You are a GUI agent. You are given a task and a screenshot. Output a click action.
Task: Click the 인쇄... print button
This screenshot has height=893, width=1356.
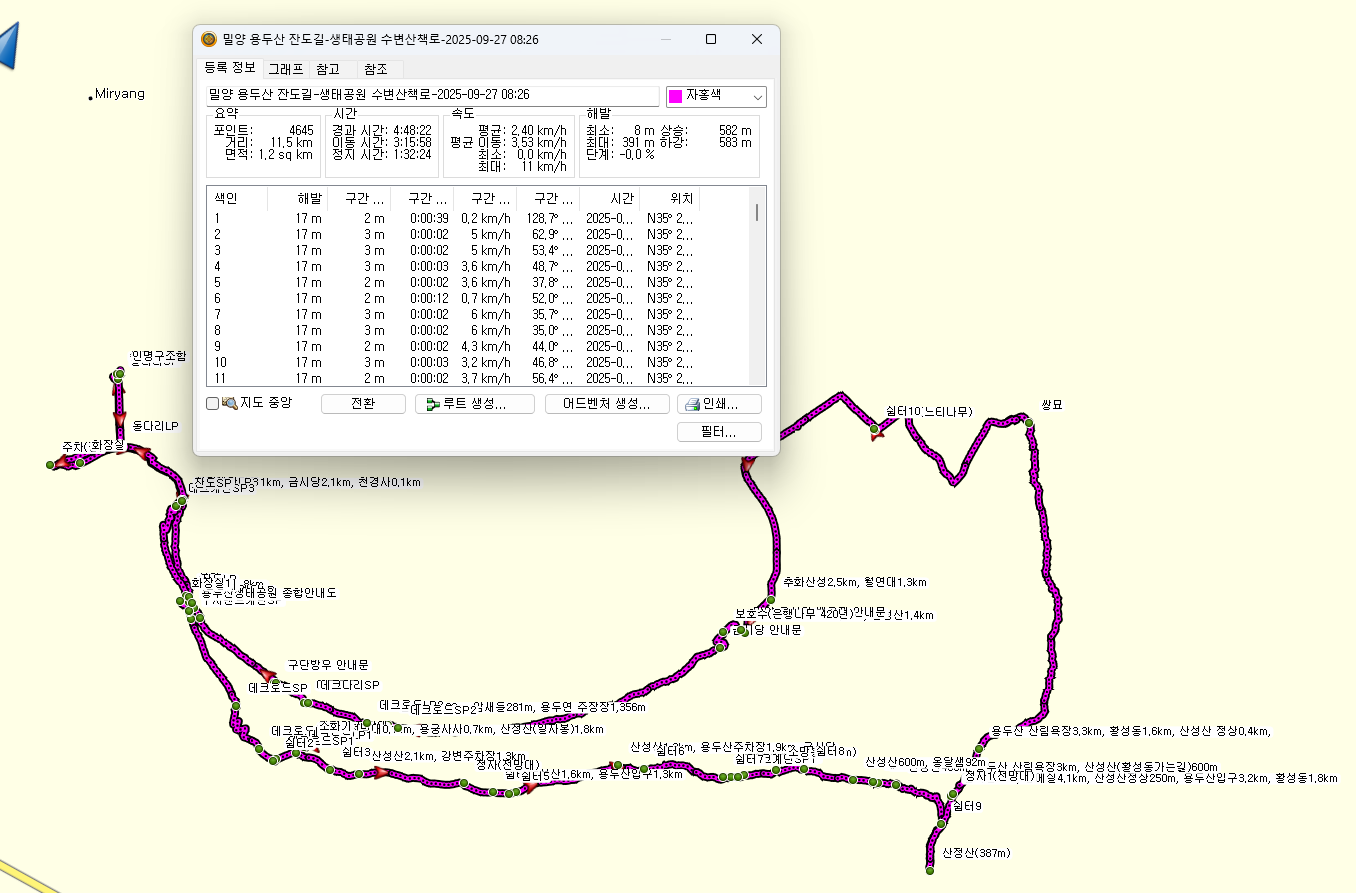point(719,404)
